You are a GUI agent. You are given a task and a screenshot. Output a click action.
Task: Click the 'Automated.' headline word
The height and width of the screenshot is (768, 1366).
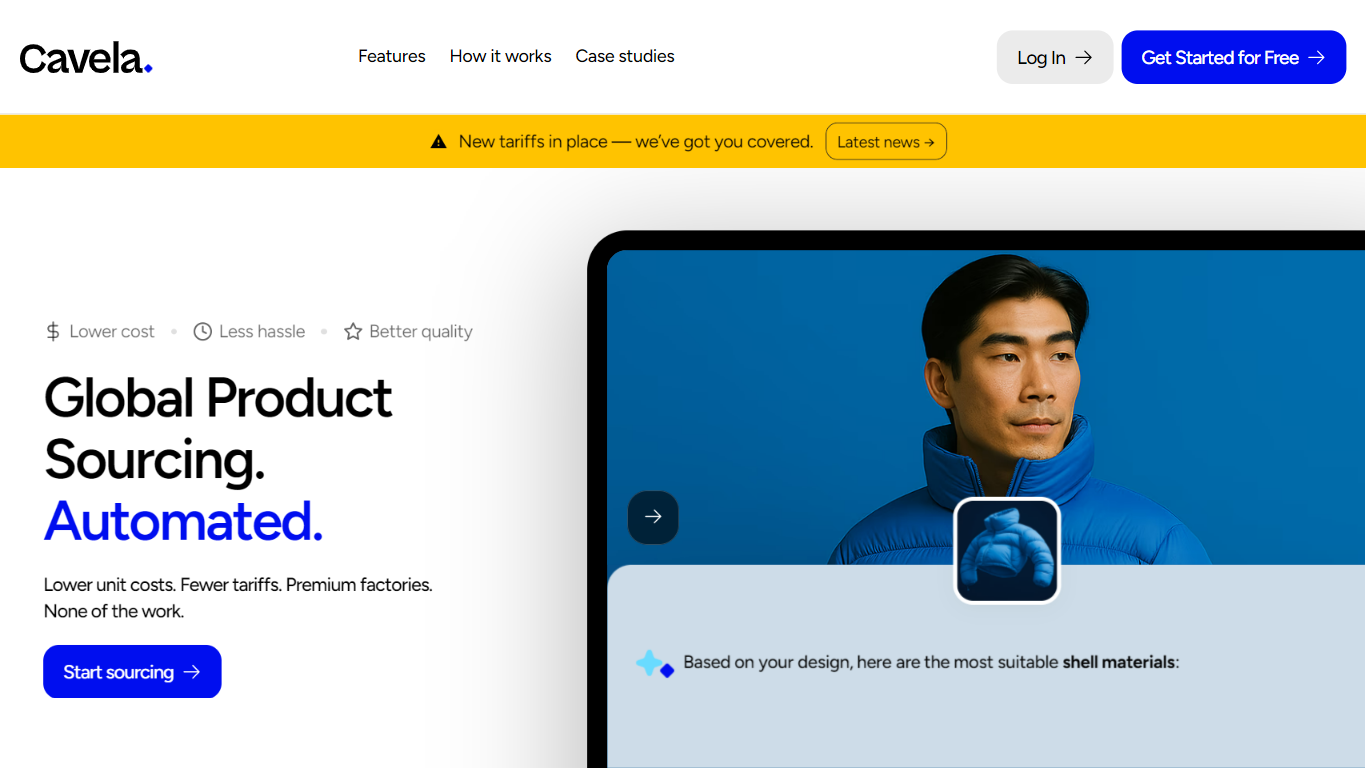coord(184,521)
